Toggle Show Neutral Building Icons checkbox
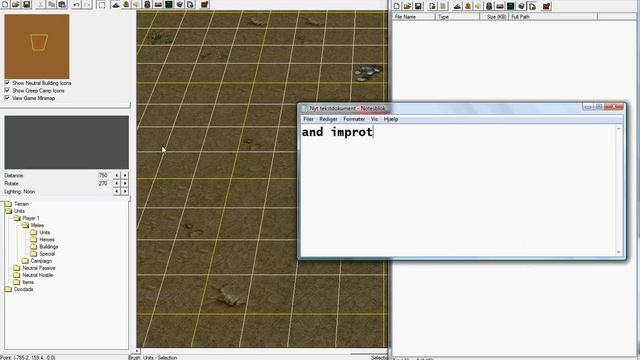Screen dimensions: 640x360 [7, 82]
